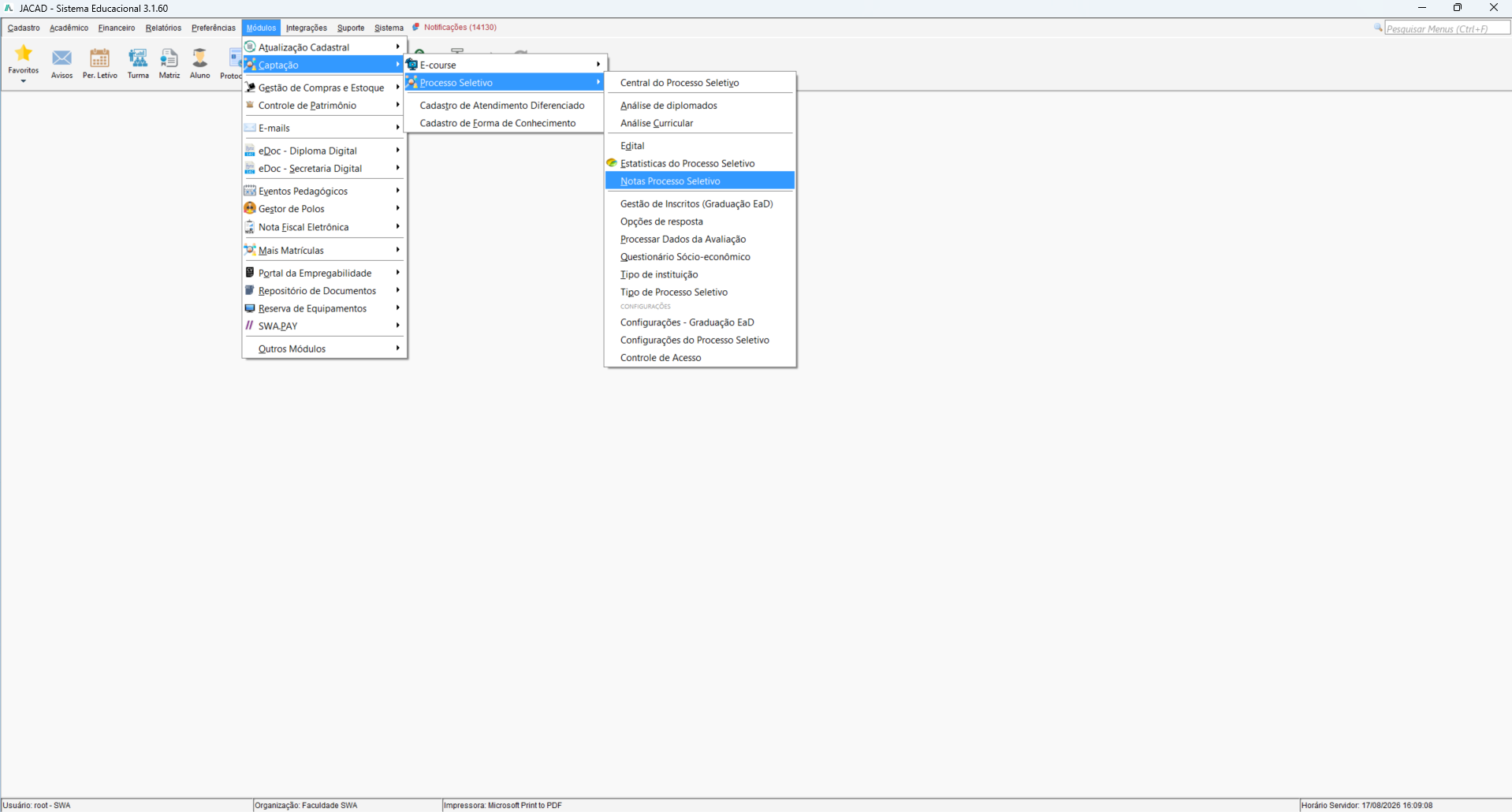Expand the E-course submenu arrow
The height and width of the screenshot is (812, 1512).
598,65
